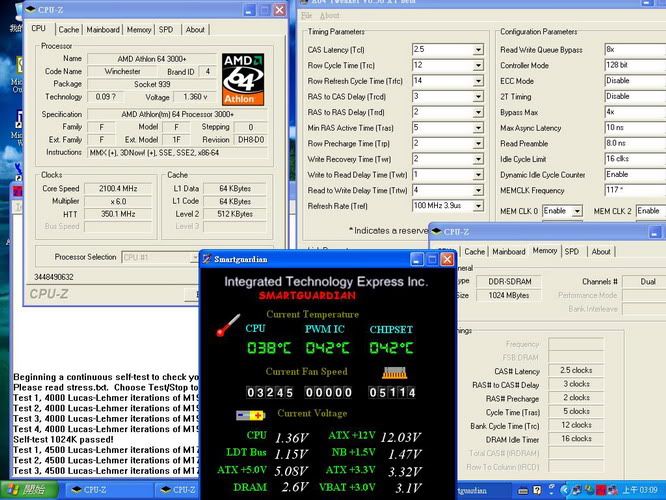Open the Write Recovery Time (Twr) dropdown
666x500 pixels.
click(x=478, y=159)
